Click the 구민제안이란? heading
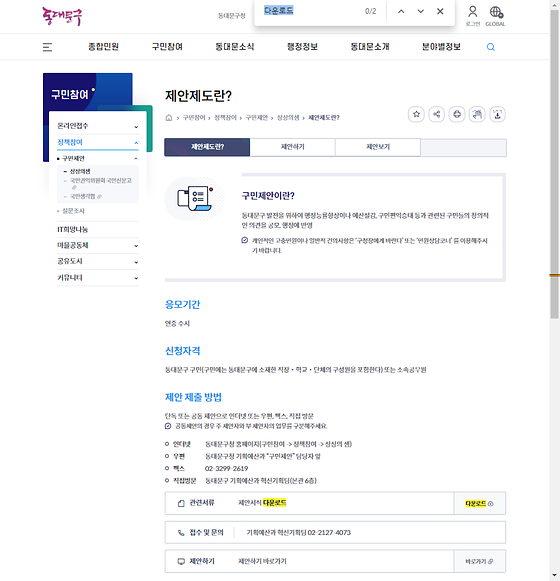The height and width of the screenshot is (581, 560). point(268,196)
